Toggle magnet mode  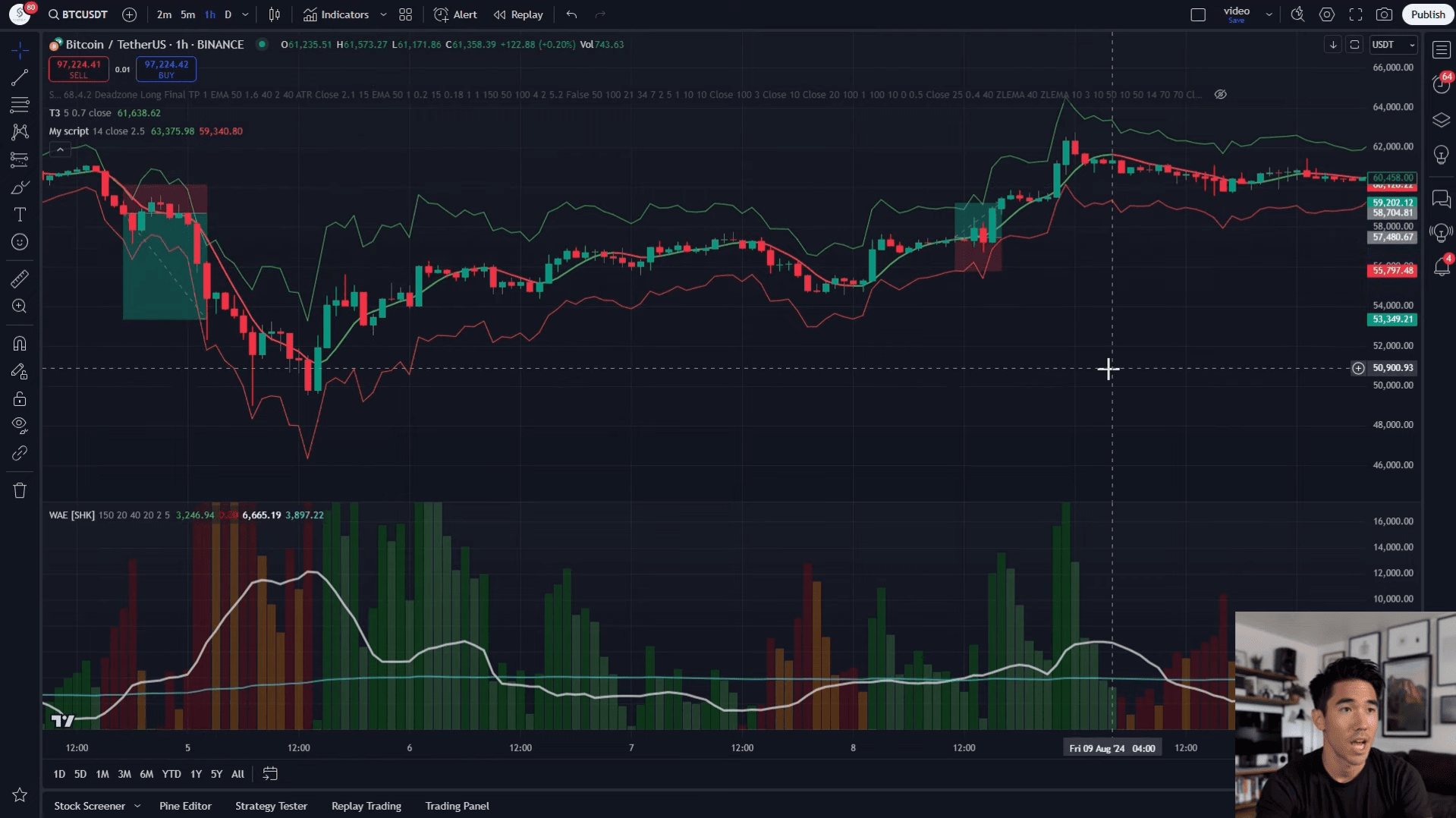(20, 344)
